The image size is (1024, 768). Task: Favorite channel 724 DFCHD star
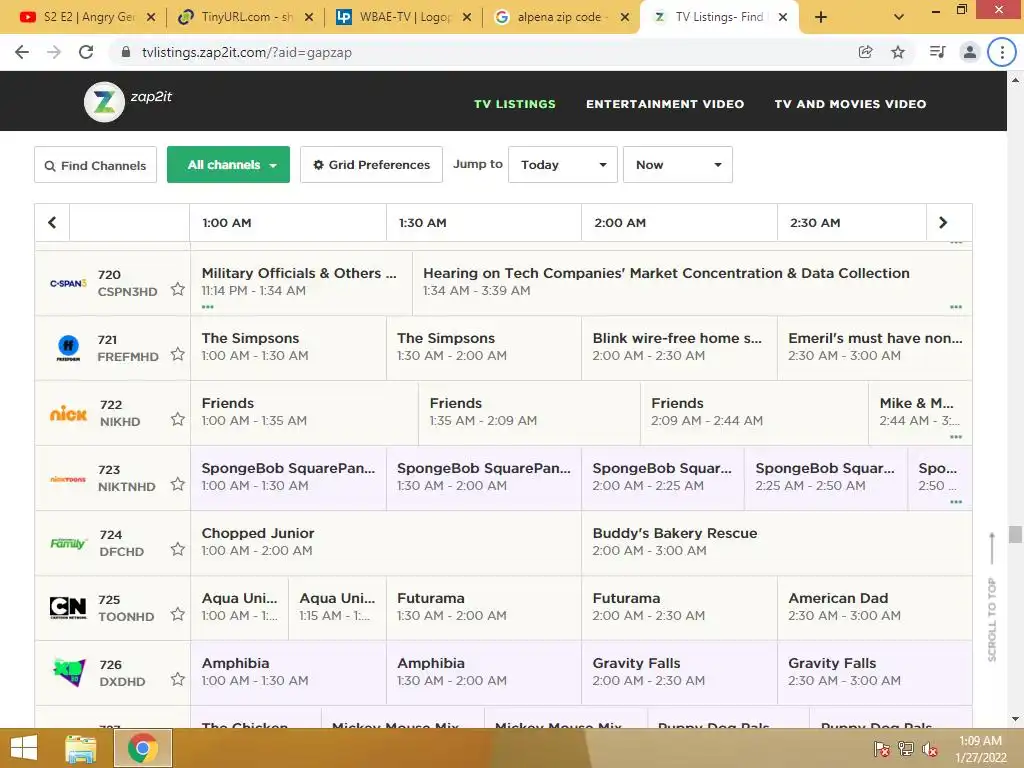178,549
